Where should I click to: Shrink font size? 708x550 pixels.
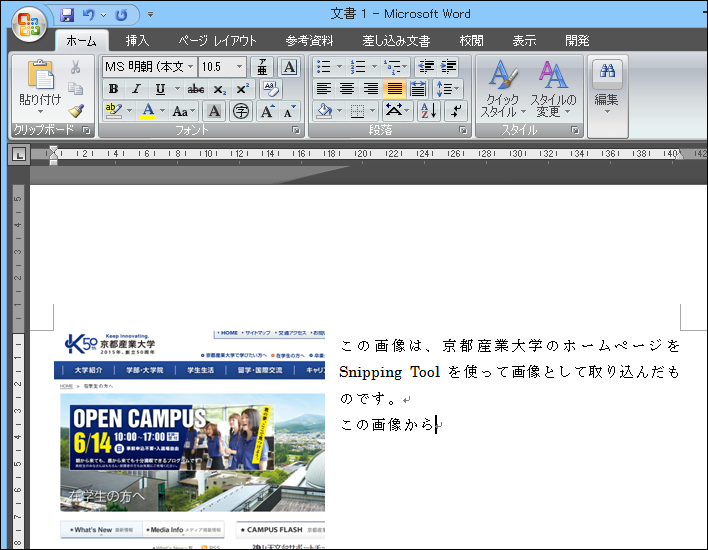pos(289,111)
